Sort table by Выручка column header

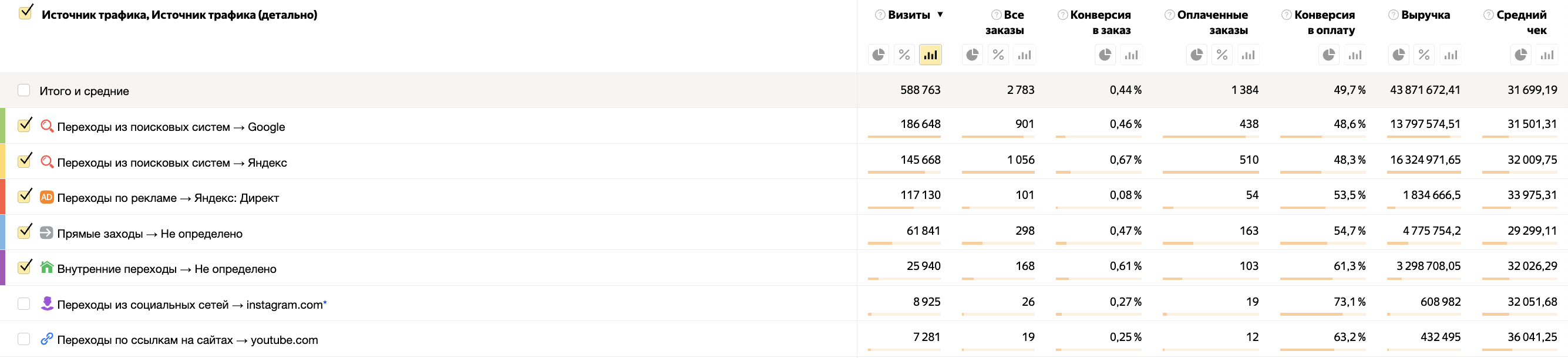(1425, 15)
